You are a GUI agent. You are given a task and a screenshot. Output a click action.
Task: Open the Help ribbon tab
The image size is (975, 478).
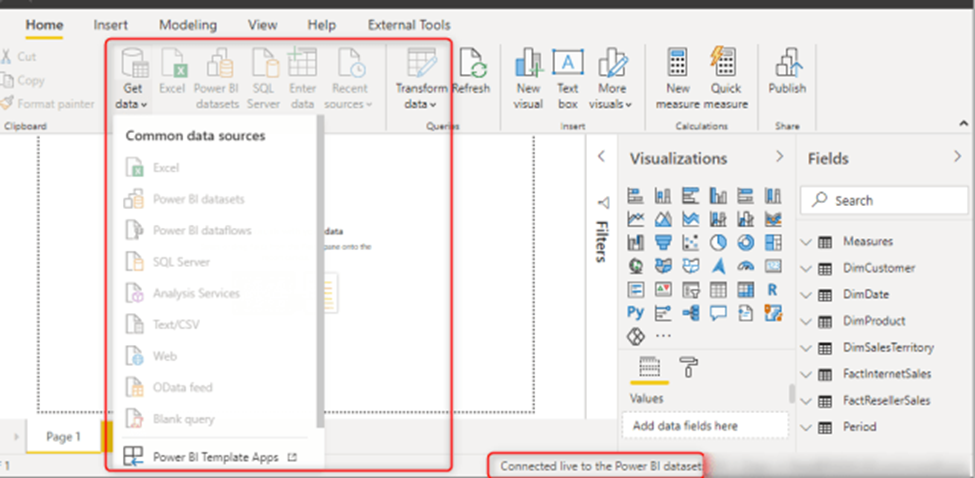[x=321, y=25]
